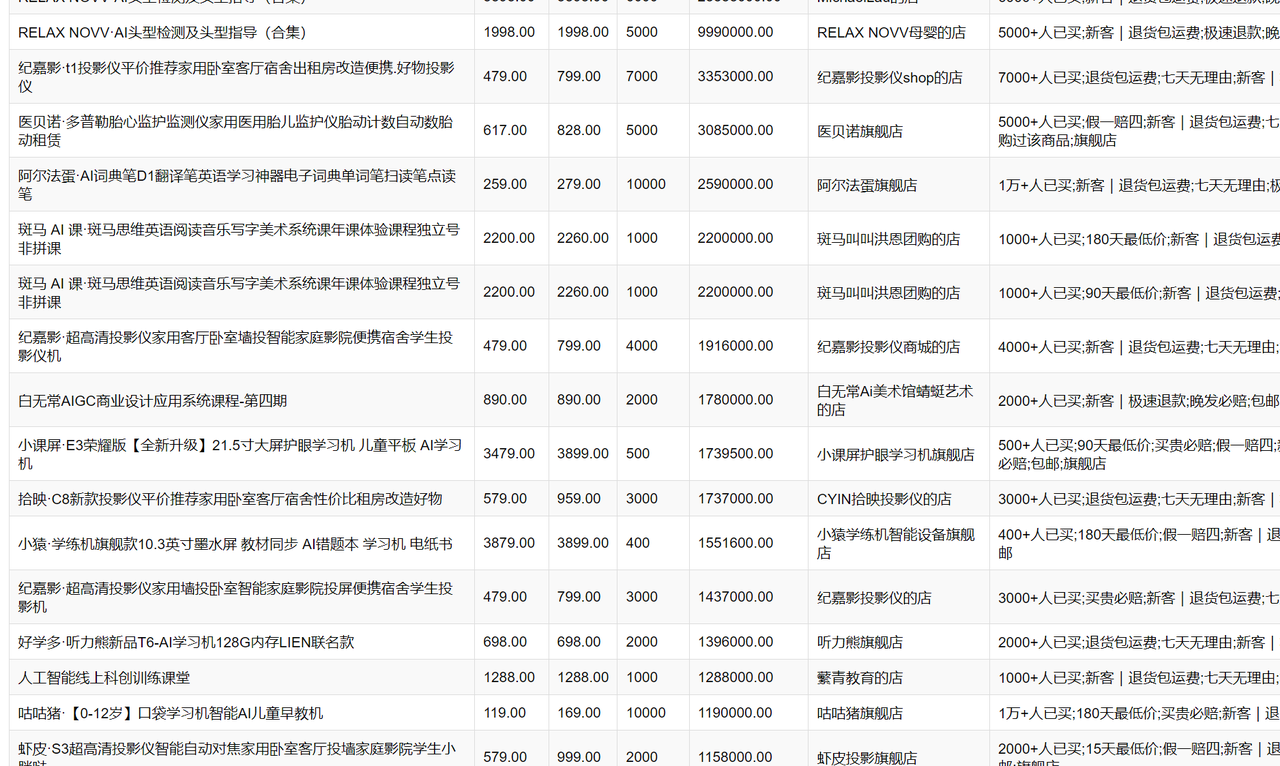Select the 虾皮·S3超高清投影仪 product title
Image resolution: width=1280 pixels, height=766 pixels.
point(236,752)
